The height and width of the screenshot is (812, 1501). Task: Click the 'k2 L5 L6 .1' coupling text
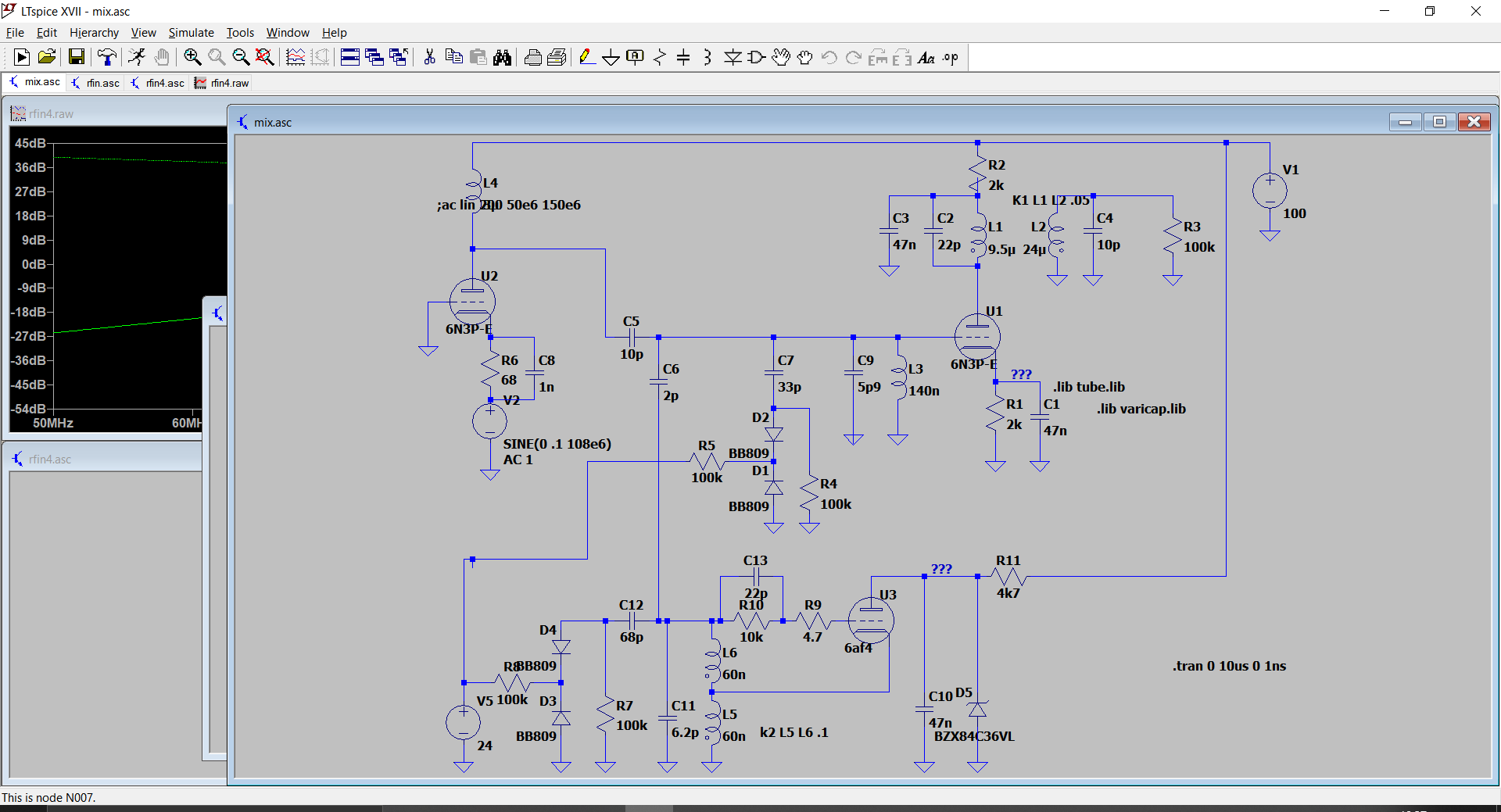coord(793,732)
